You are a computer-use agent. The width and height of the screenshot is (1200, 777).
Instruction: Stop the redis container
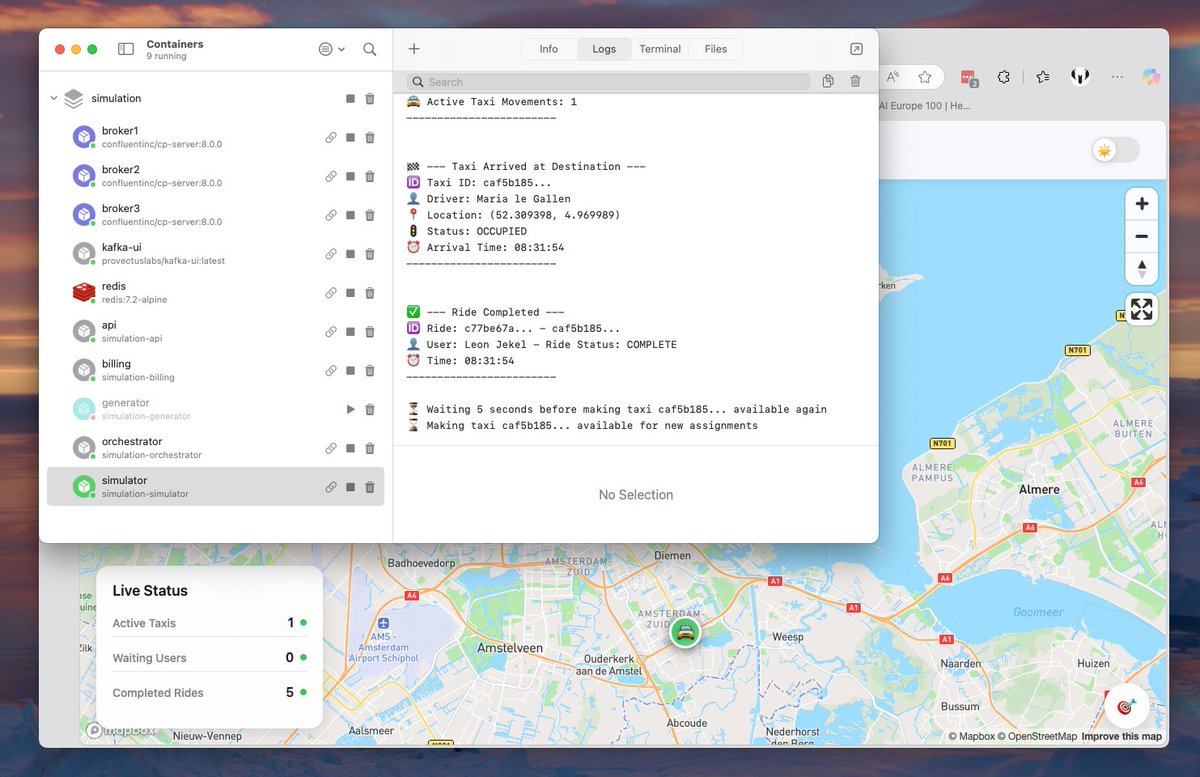[350, 293]
